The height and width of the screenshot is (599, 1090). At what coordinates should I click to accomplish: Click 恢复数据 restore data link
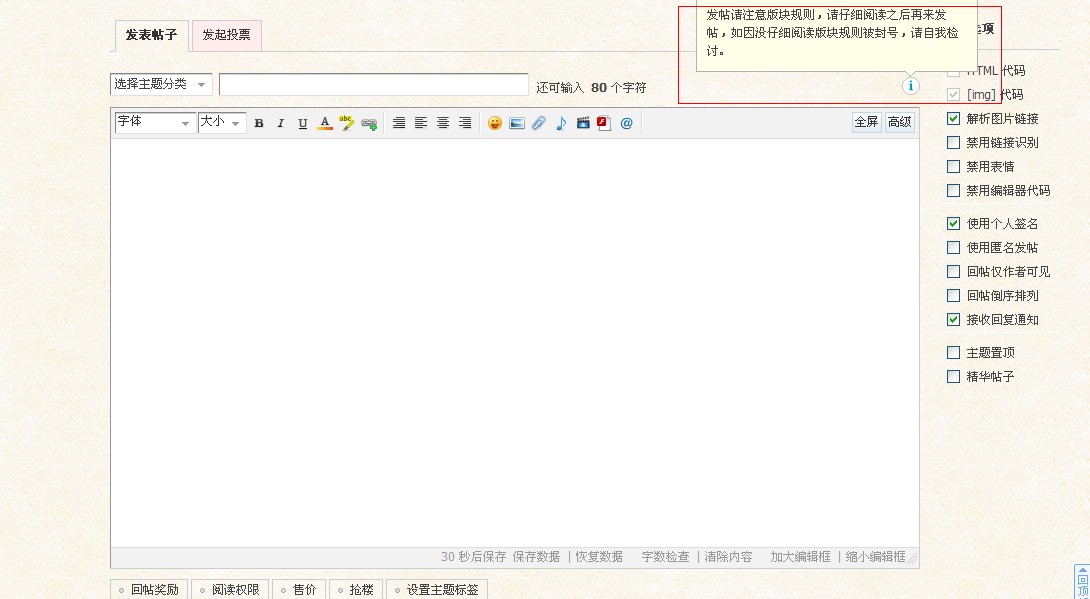(599, 557)
